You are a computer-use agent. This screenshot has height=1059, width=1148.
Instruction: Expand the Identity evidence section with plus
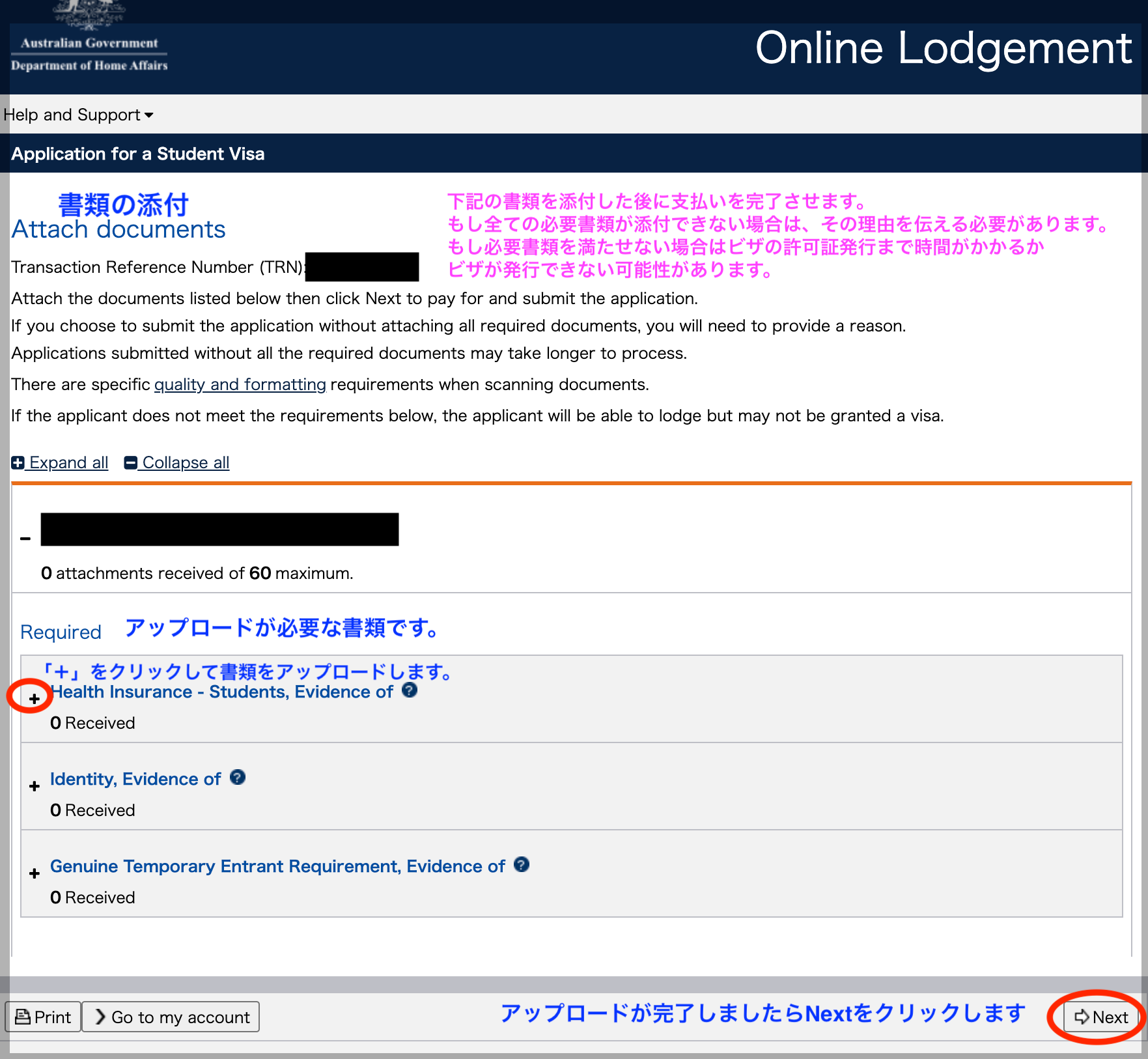[35, 787]
